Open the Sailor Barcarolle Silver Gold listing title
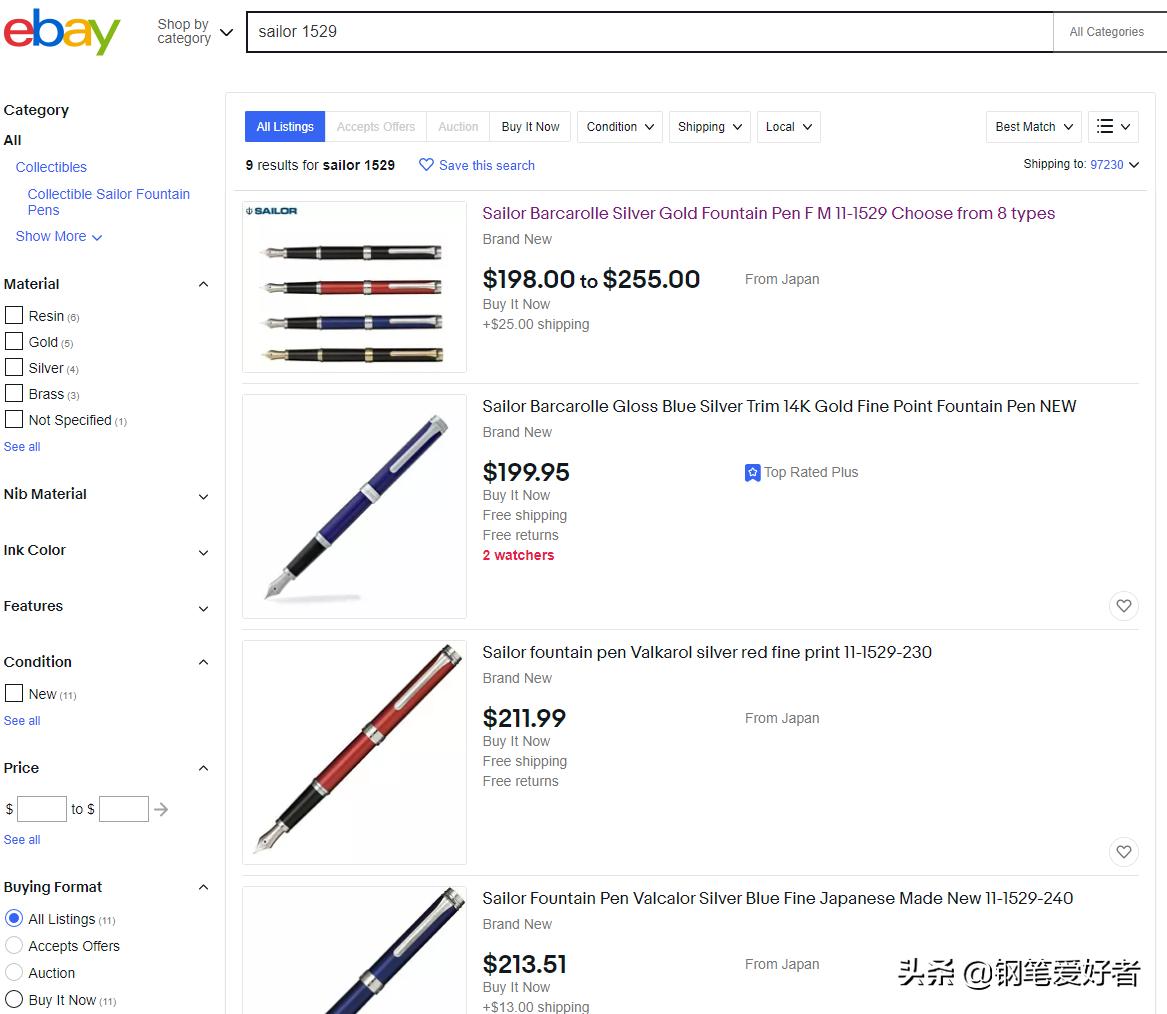The image size is (1167, 1014). (768, 213)
